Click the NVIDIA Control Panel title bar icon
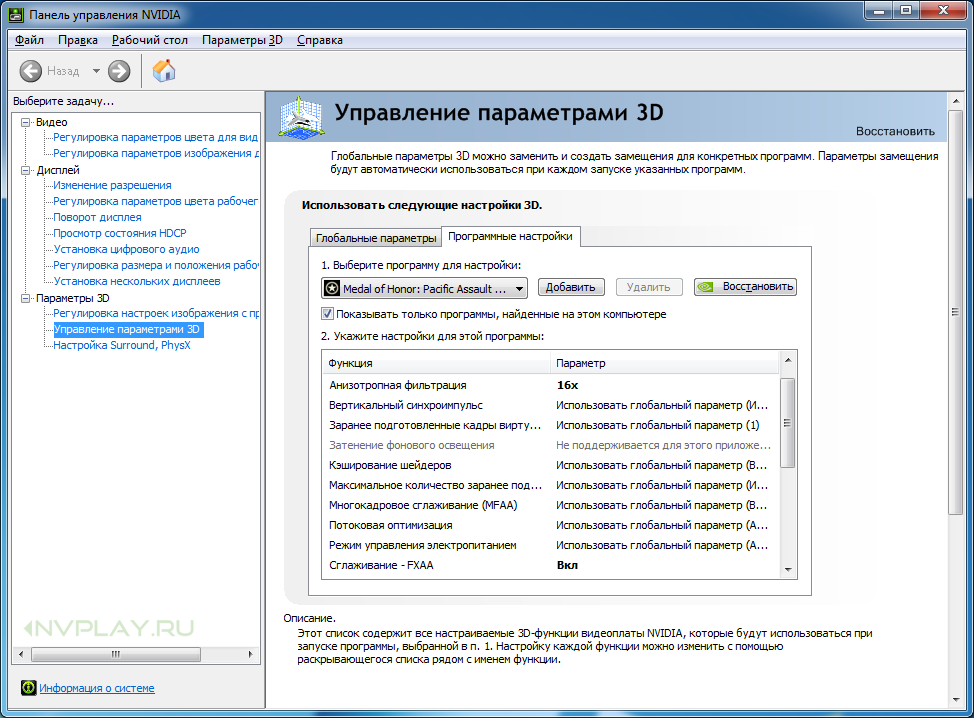Image resolution: width=974 pixels, height=718 pixels. 16,14
